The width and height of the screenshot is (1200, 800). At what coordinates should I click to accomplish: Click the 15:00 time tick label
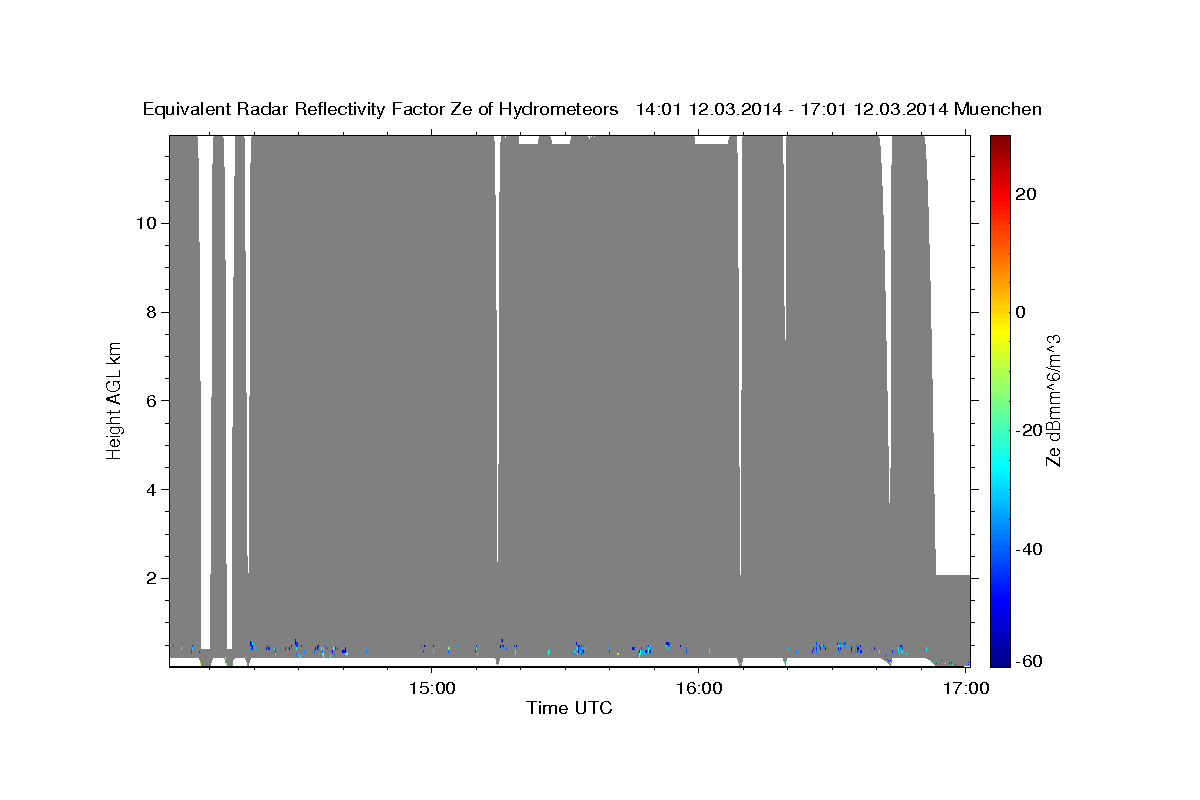432,688
